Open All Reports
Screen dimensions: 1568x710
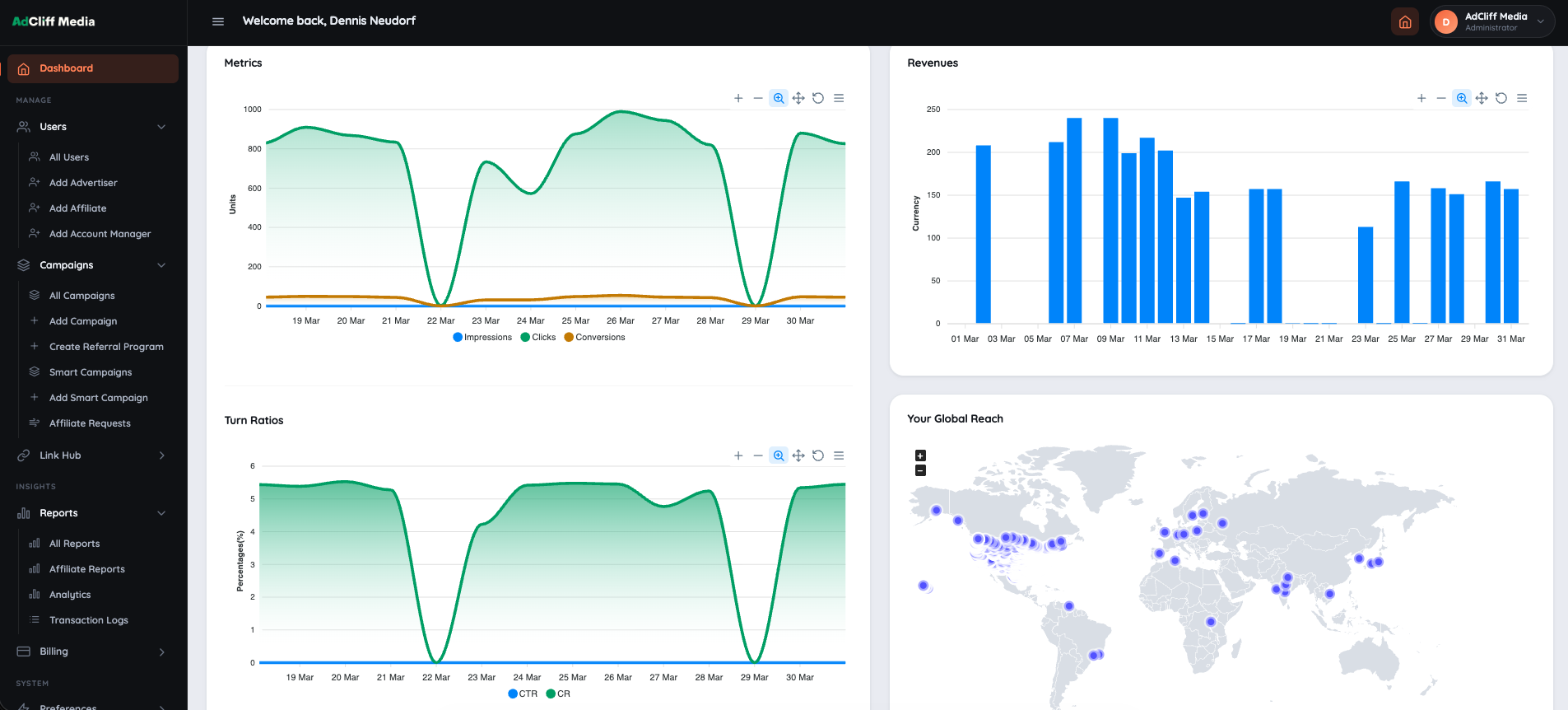tap(74, 544)
